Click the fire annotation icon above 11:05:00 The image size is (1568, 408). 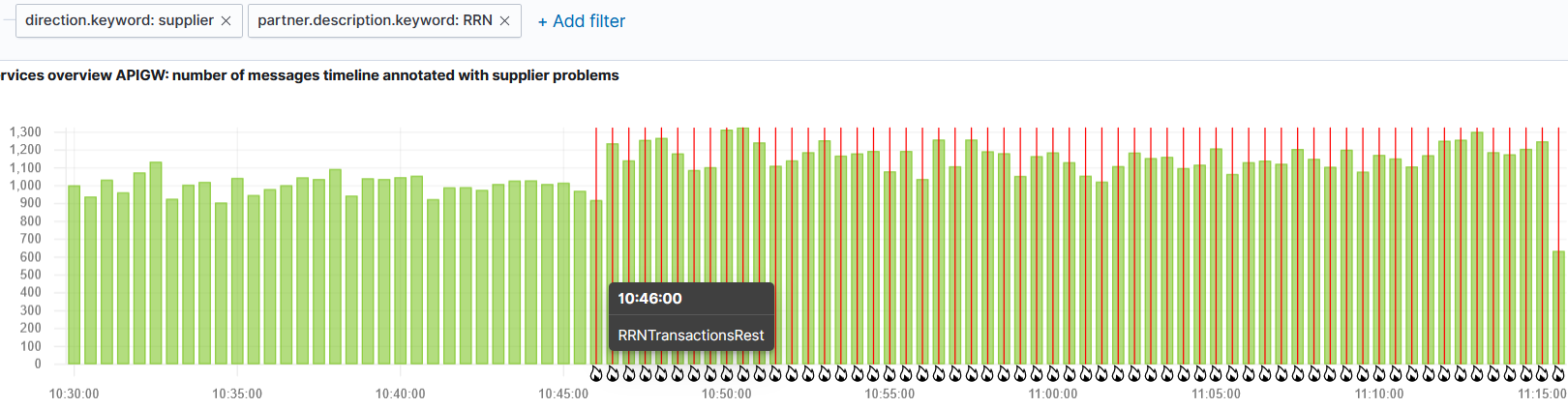[x=1217, y=373]
